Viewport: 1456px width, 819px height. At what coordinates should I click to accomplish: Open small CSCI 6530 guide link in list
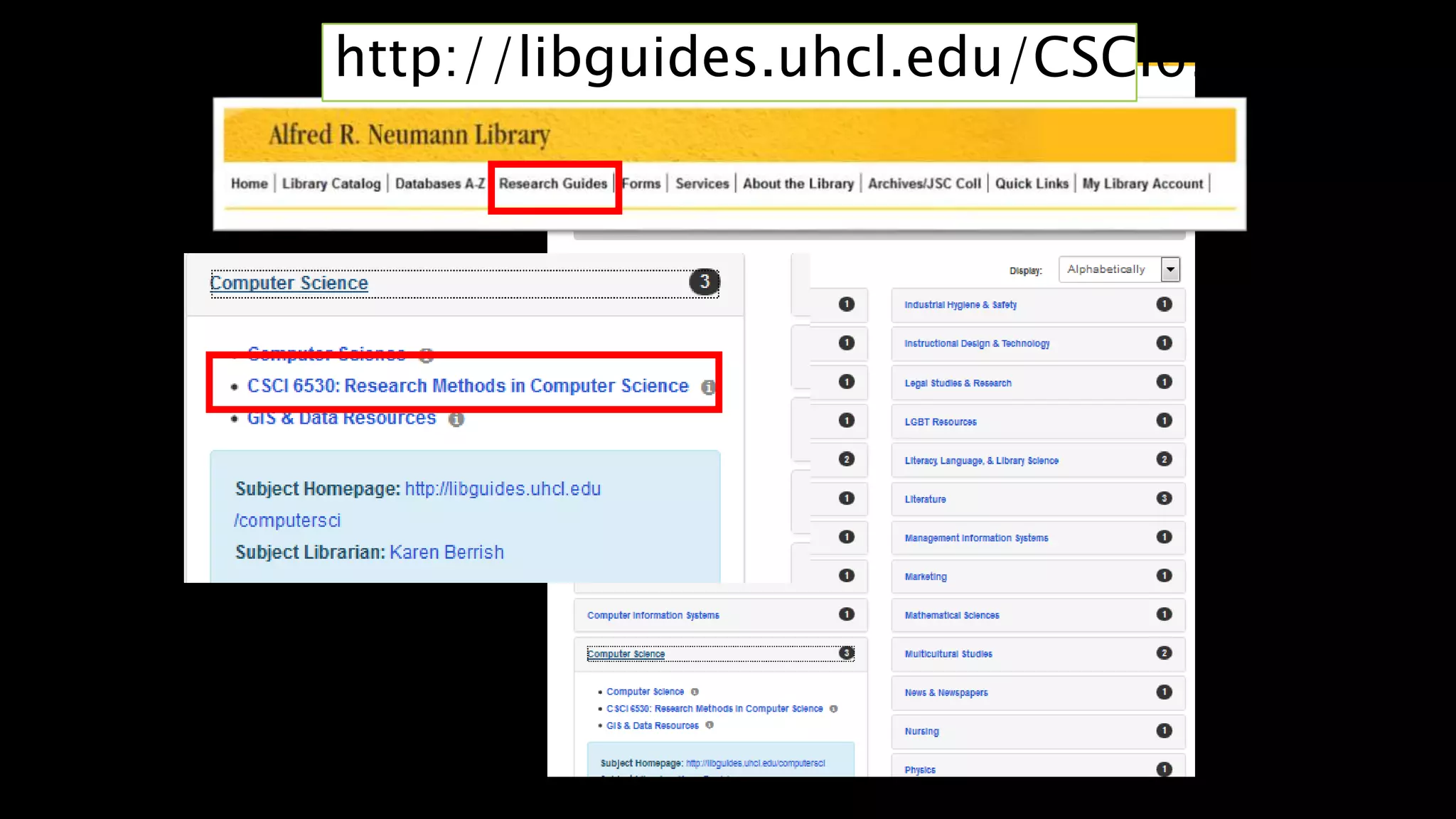click(714, 709)
